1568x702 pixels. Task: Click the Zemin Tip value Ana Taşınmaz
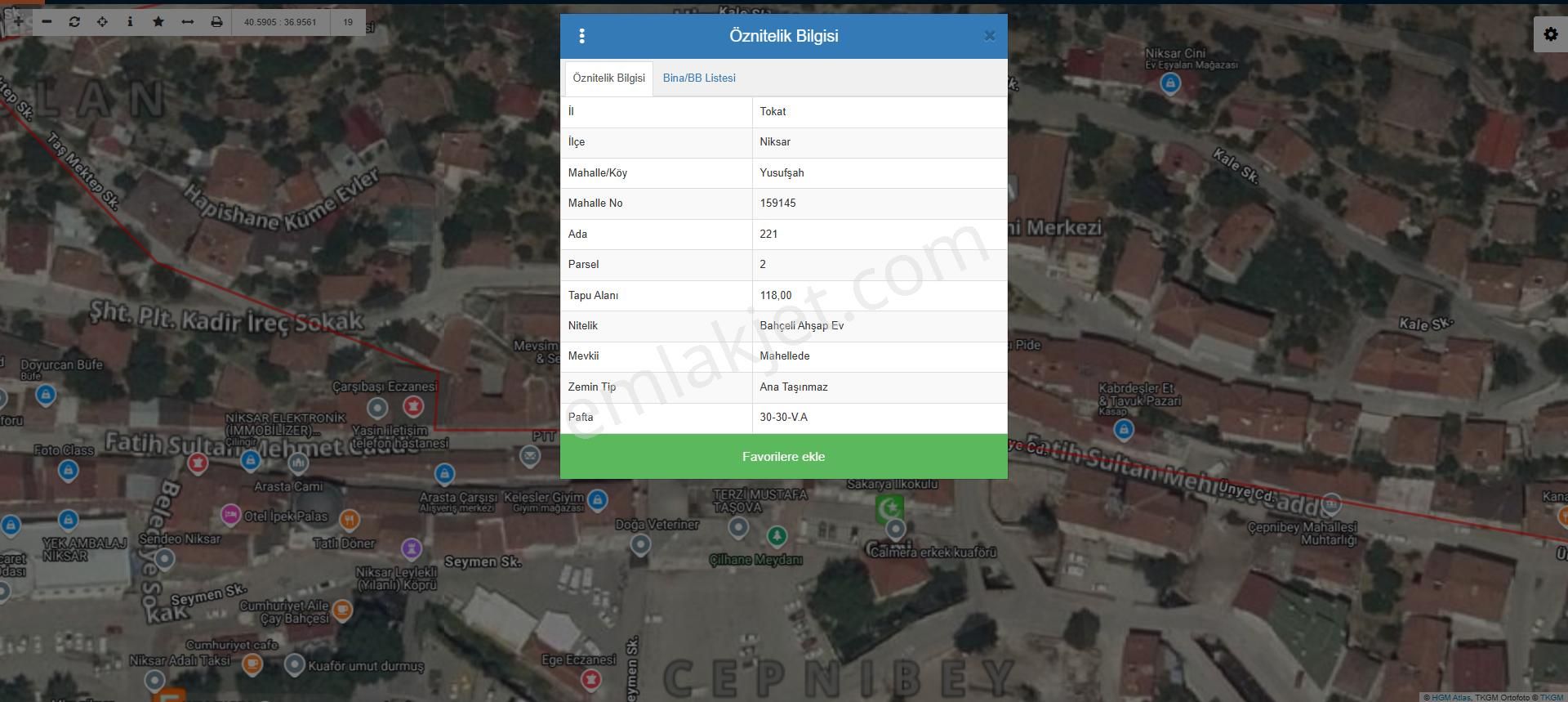(793, 387)
